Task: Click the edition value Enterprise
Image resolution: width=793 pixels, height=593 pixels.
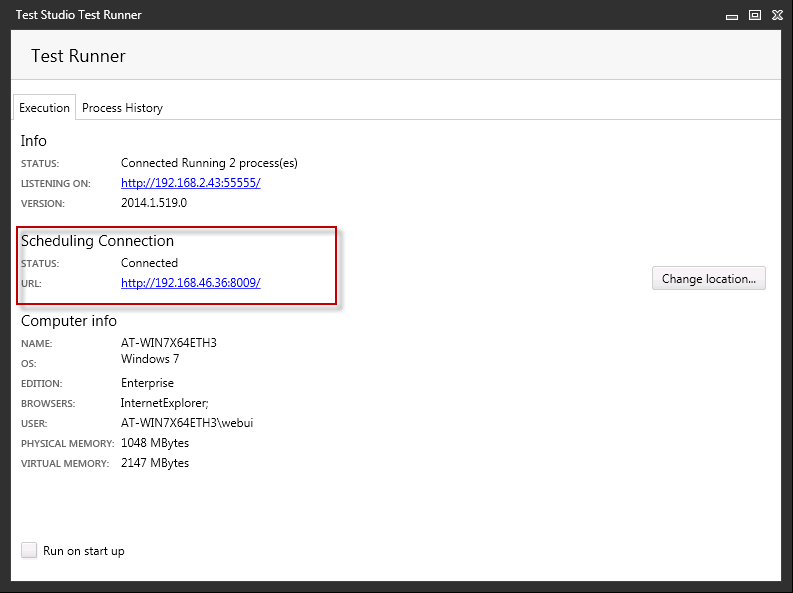Action: pos(147,383)
